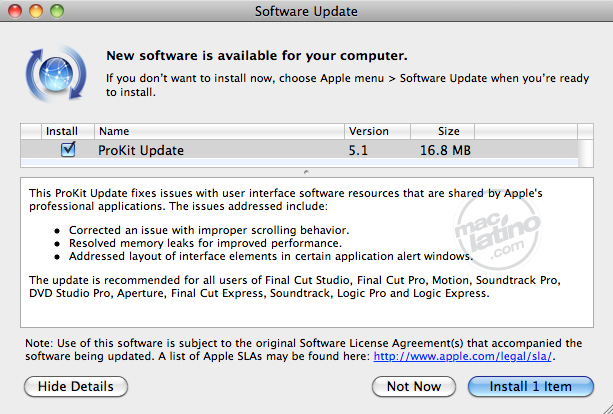Sort by the Size column header
Viewport: 613px width, 414px height.
click(x=442, y=131)
